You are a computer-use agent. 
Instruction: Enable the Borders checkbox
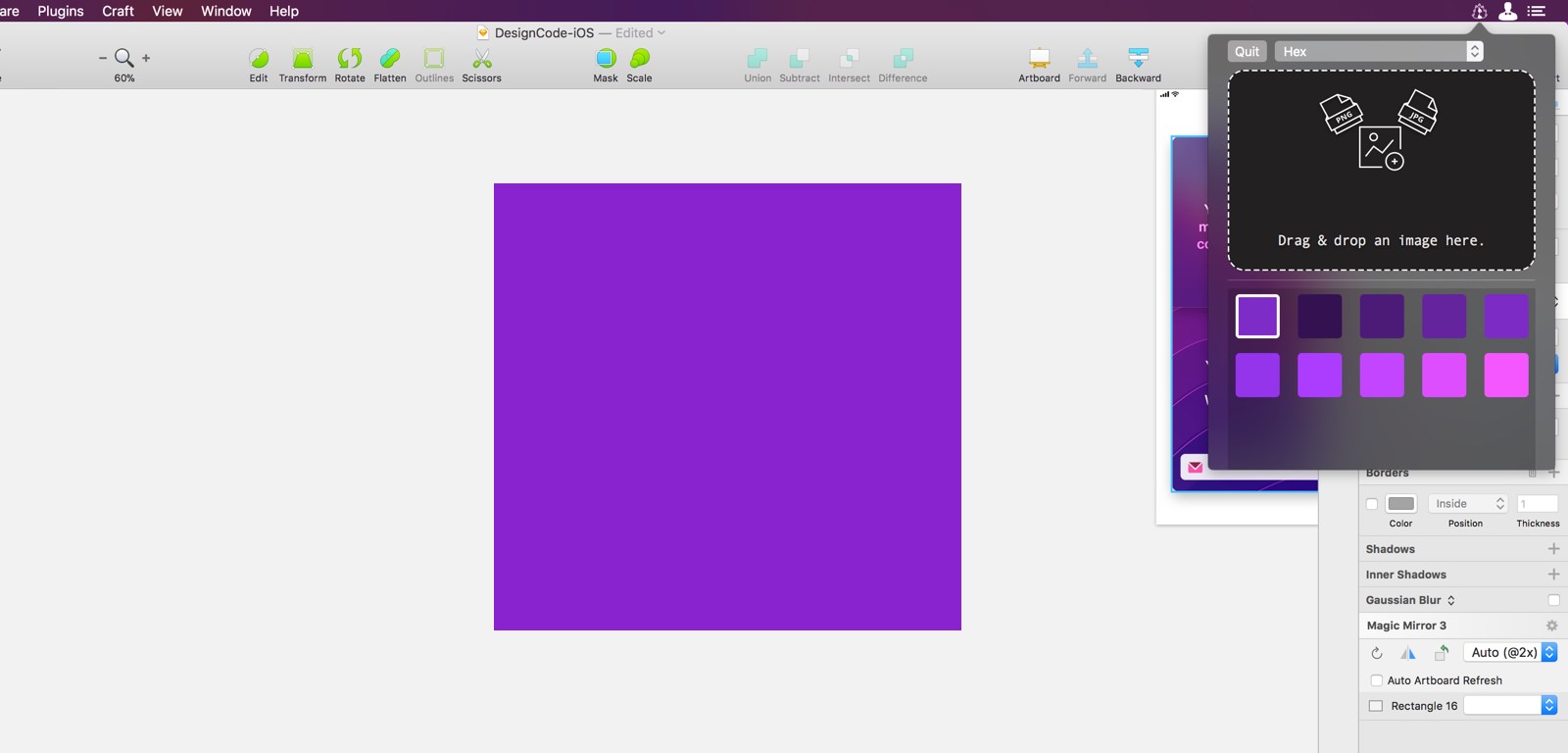click(1372, 504)
